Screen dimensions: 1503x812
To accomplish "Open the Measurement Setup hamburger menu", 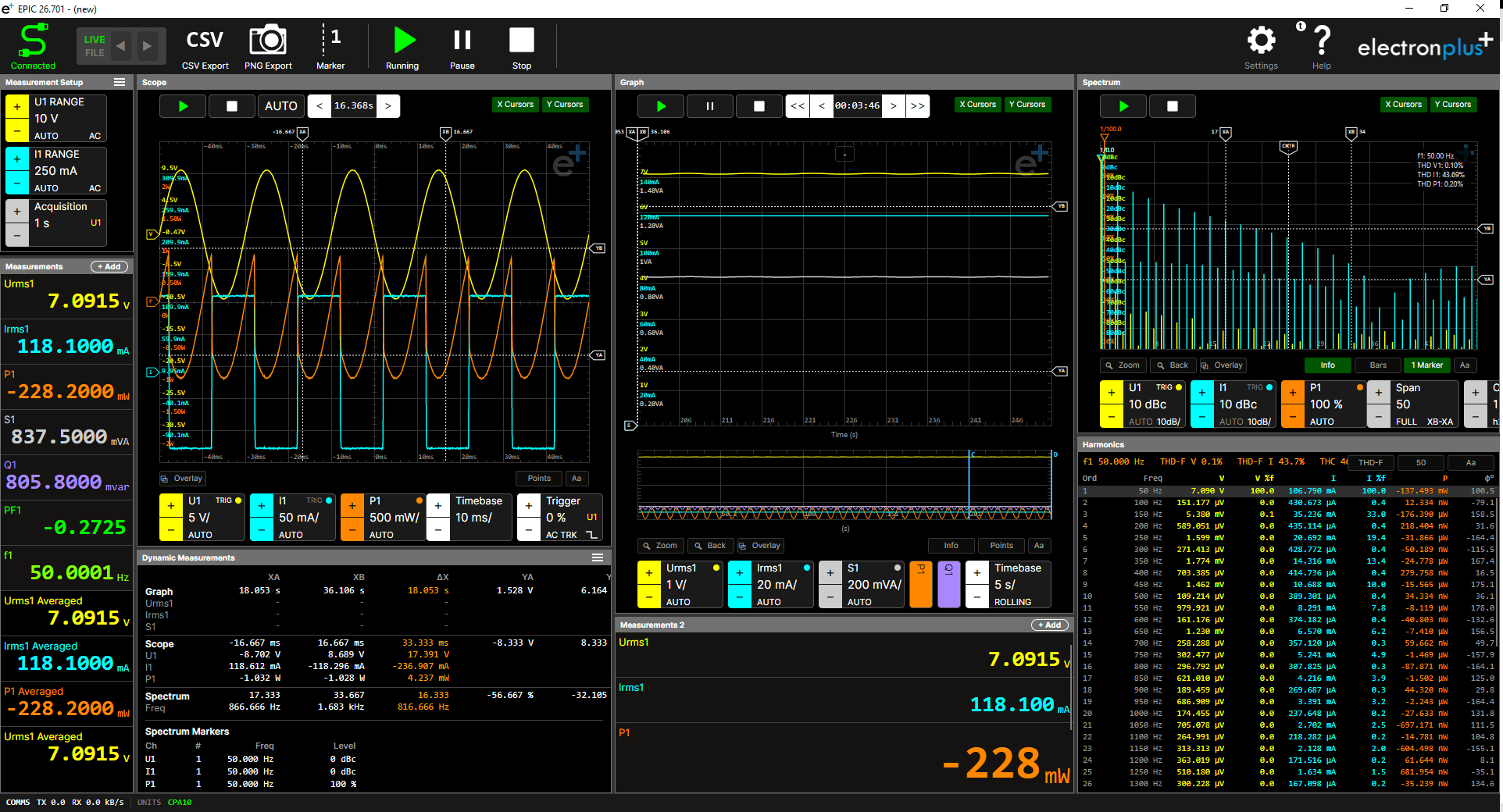I will (x=120, y=82).
